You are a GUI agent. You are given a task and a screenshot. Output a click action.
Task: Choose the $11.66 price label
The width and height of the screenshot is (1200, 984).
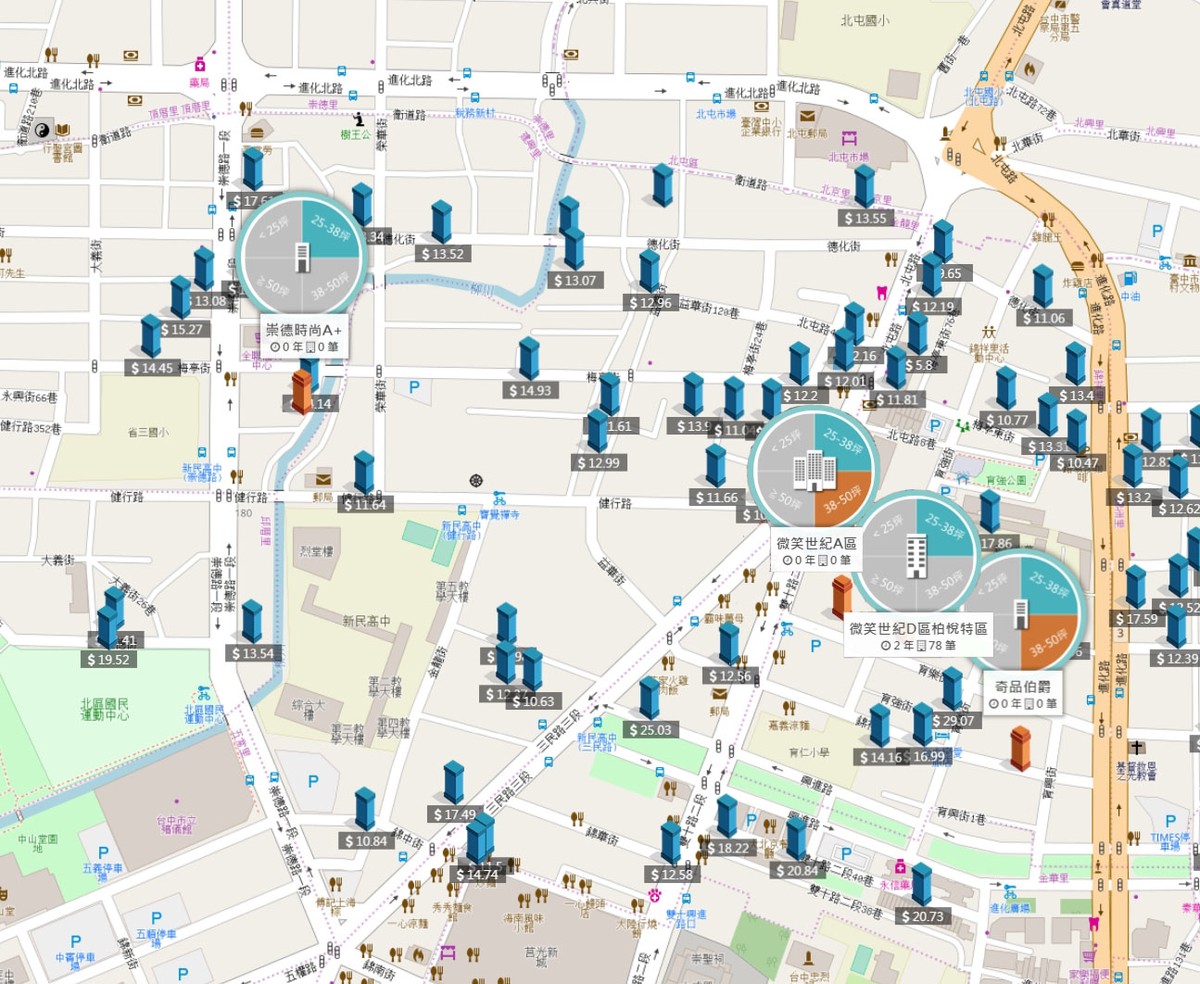[716, 497]
